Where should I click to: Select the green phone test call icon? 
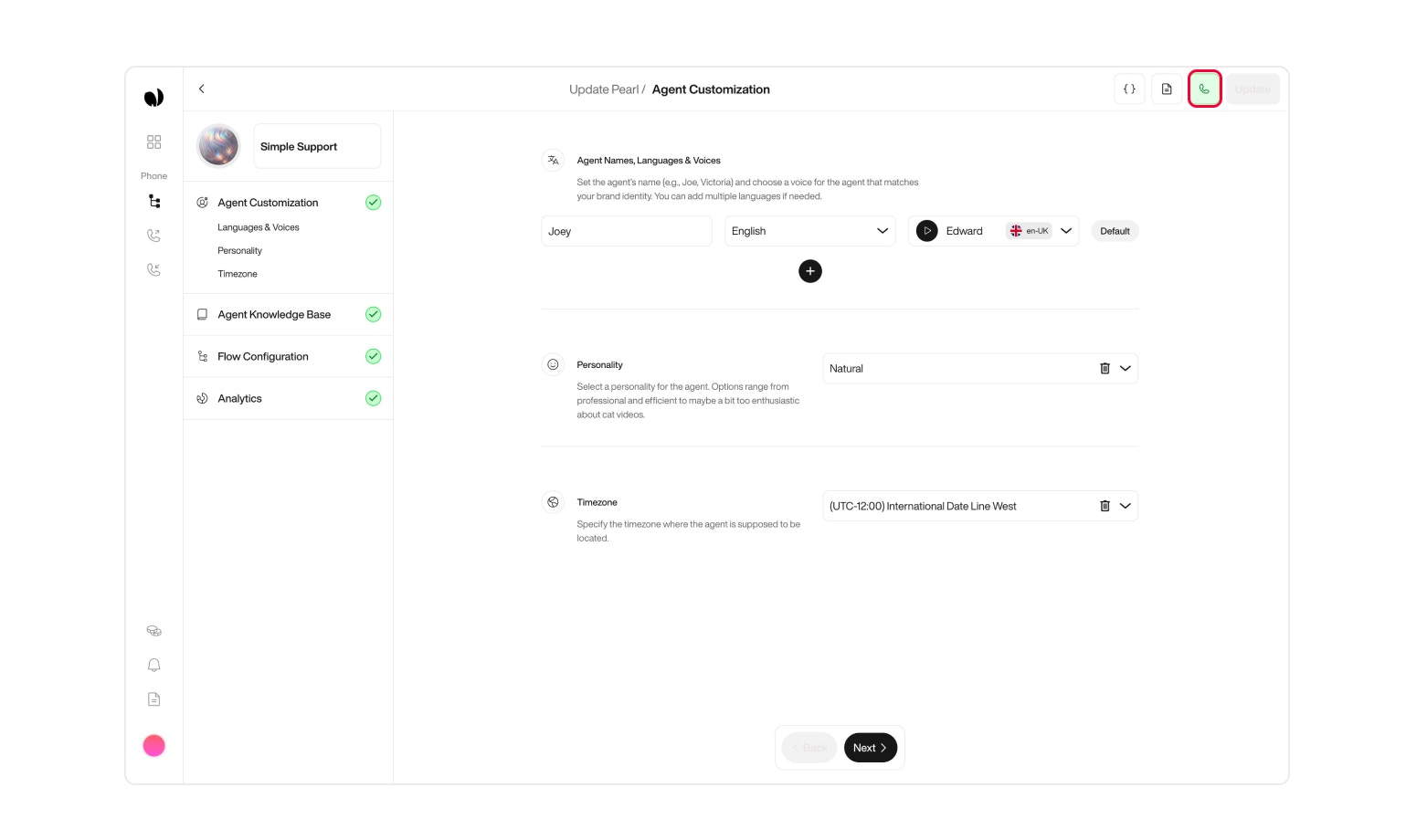pyautogui.click(x=1204, y=89)
